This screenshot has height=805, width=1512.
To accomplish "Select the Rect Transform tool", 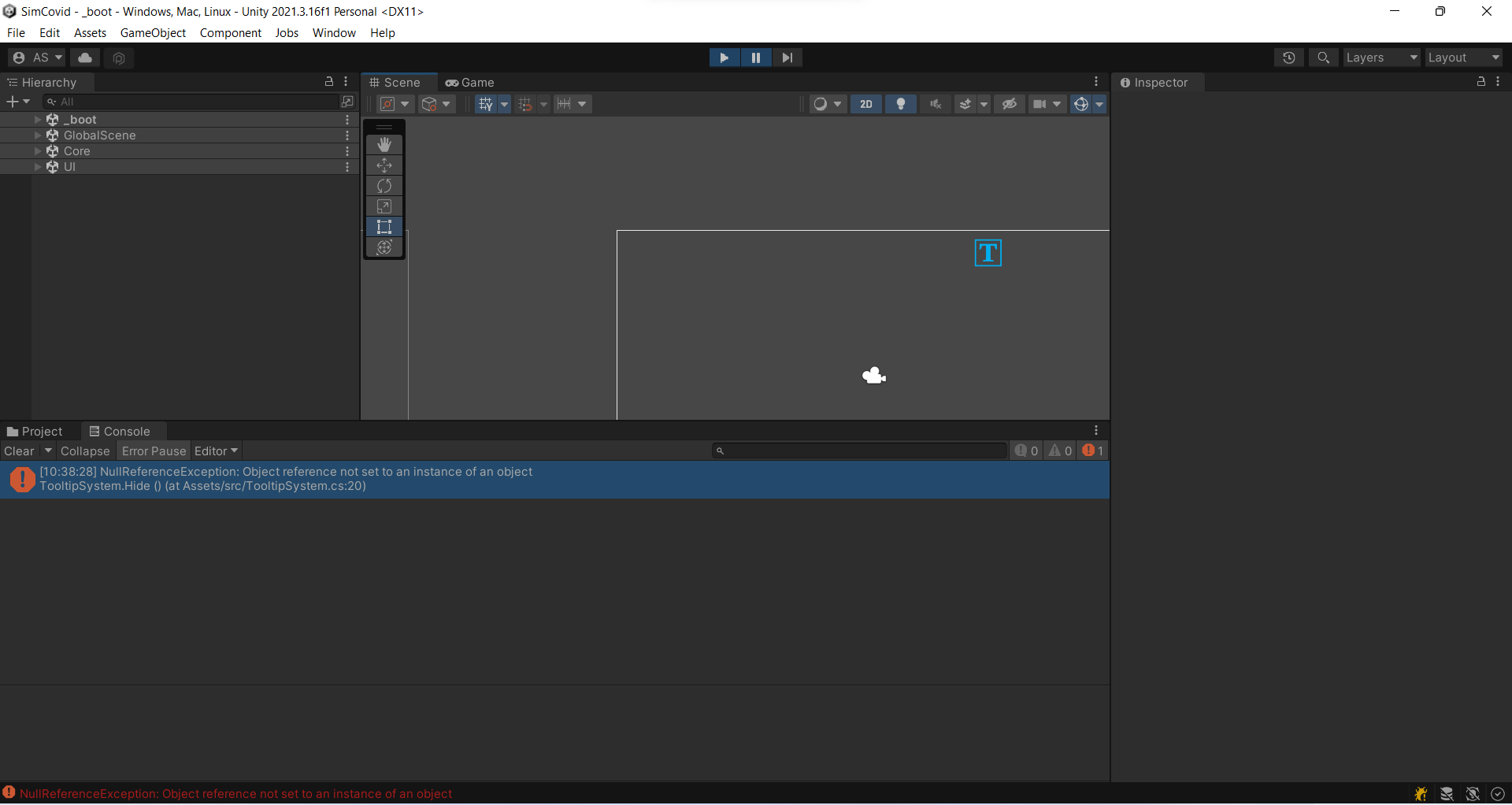I will pos(384,226).
